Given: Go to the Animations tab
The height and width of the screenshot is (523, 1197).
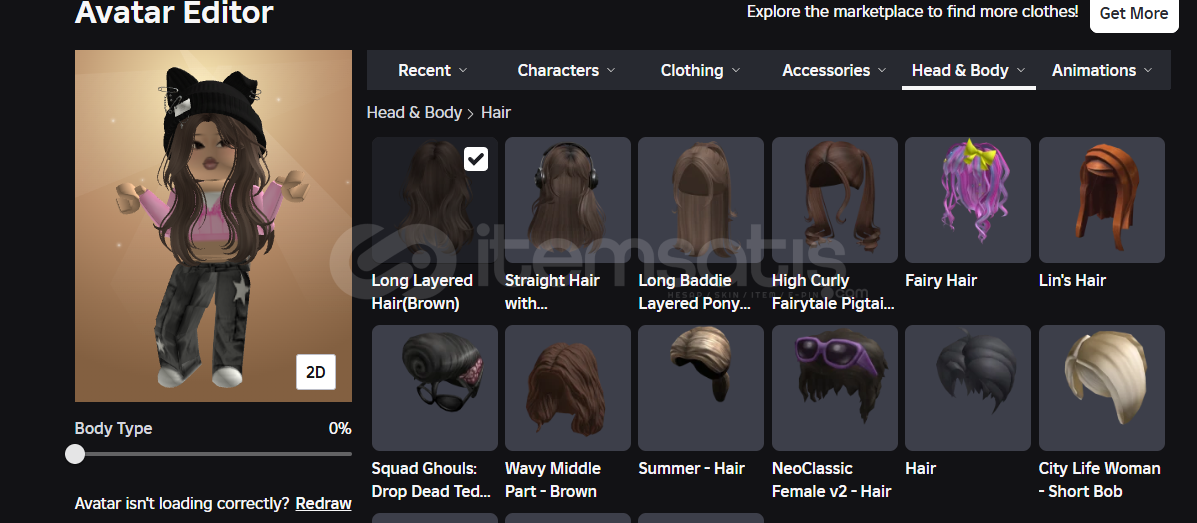Looking at the screenshot, I should click(x=1102, y=70).
